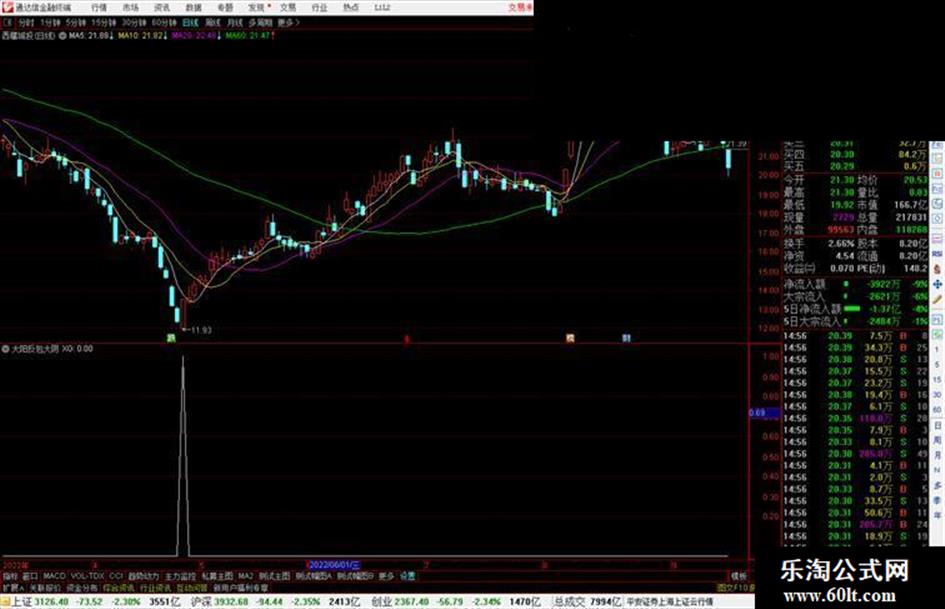Click the highlighted 2022/06/01 date label

334,565
